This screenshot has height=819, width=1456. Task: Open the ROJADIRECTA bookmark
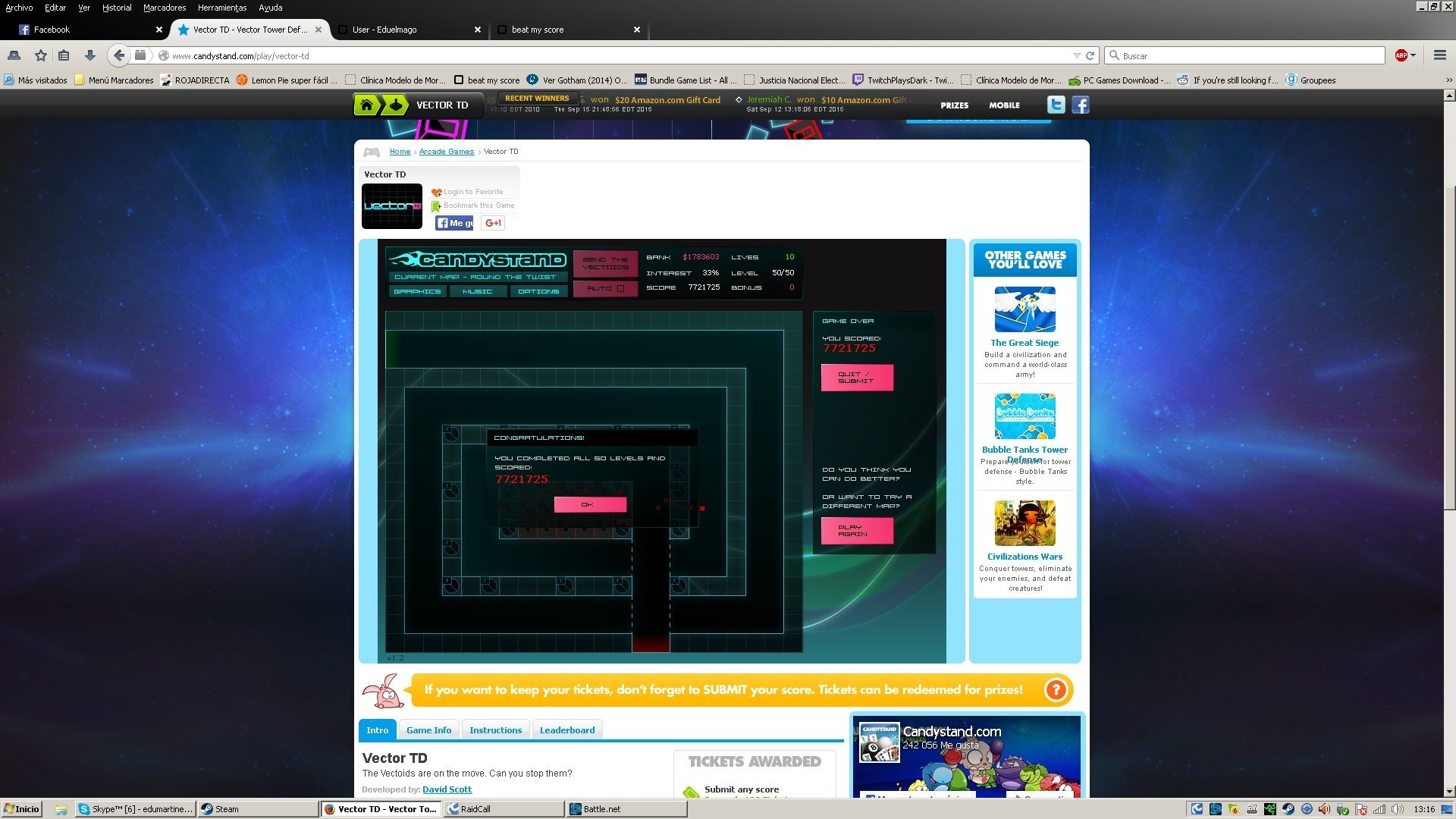[x=195, y=80]
